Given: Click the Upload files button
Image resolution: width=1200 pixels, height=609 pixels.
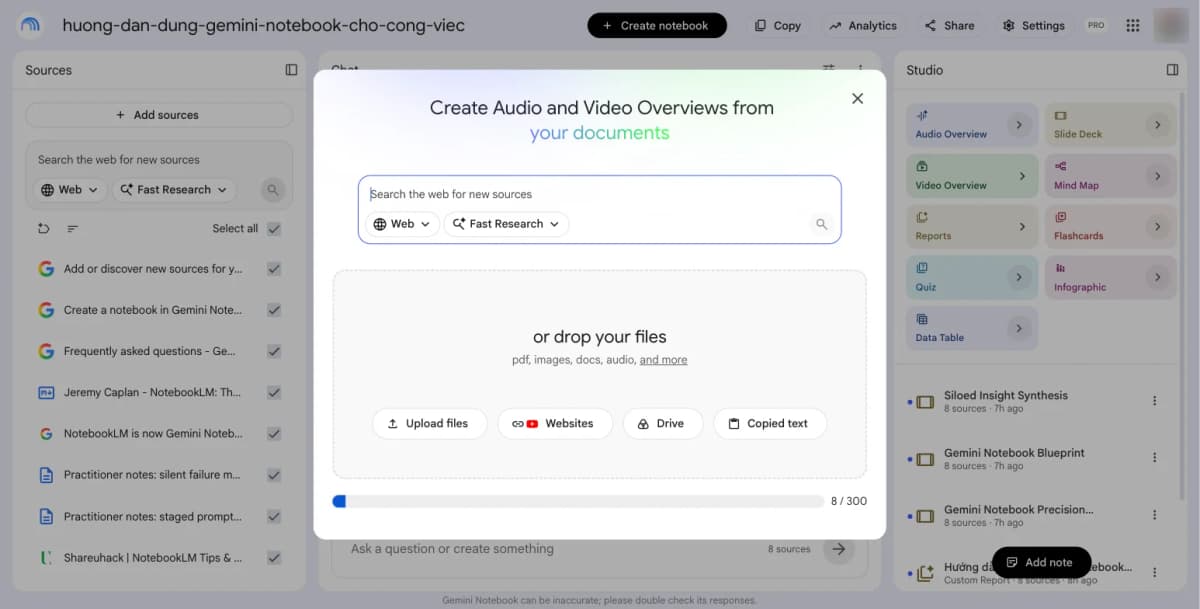Looking at the screenshot, I should tap(429, 423).
